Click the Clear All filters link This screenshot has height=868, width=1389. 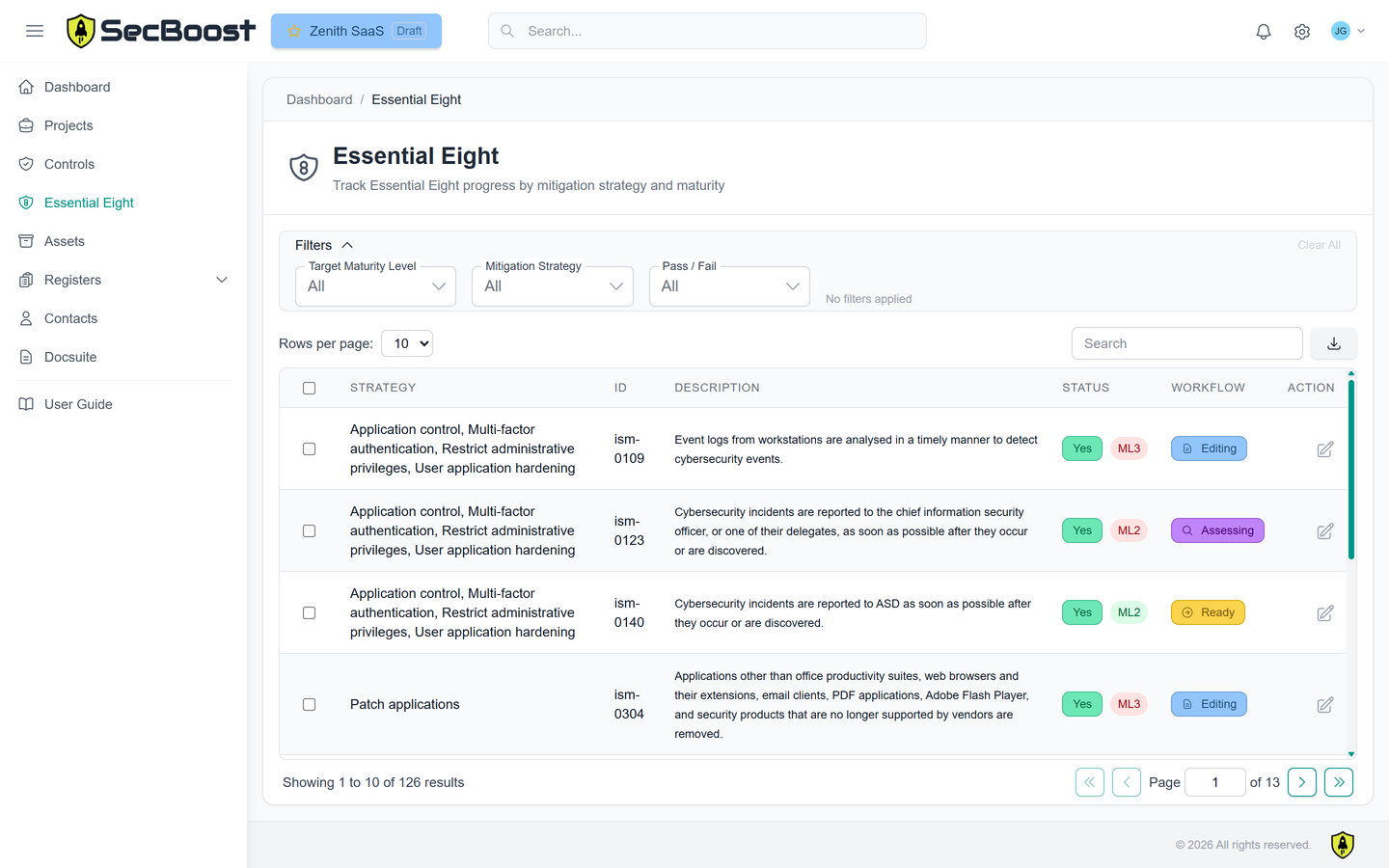pyautogui.click(x=1319, y=244)
